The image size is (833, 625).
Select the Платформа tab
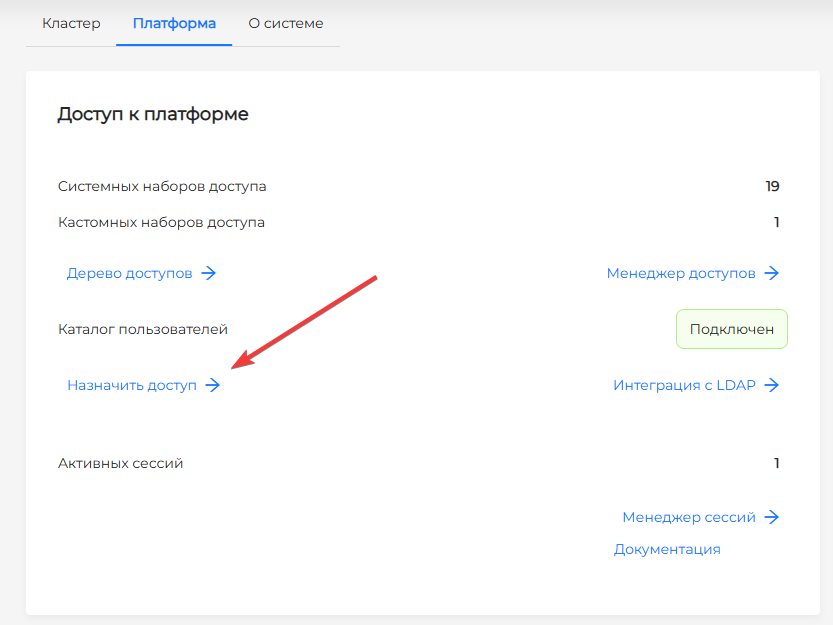tap(173, 23)
